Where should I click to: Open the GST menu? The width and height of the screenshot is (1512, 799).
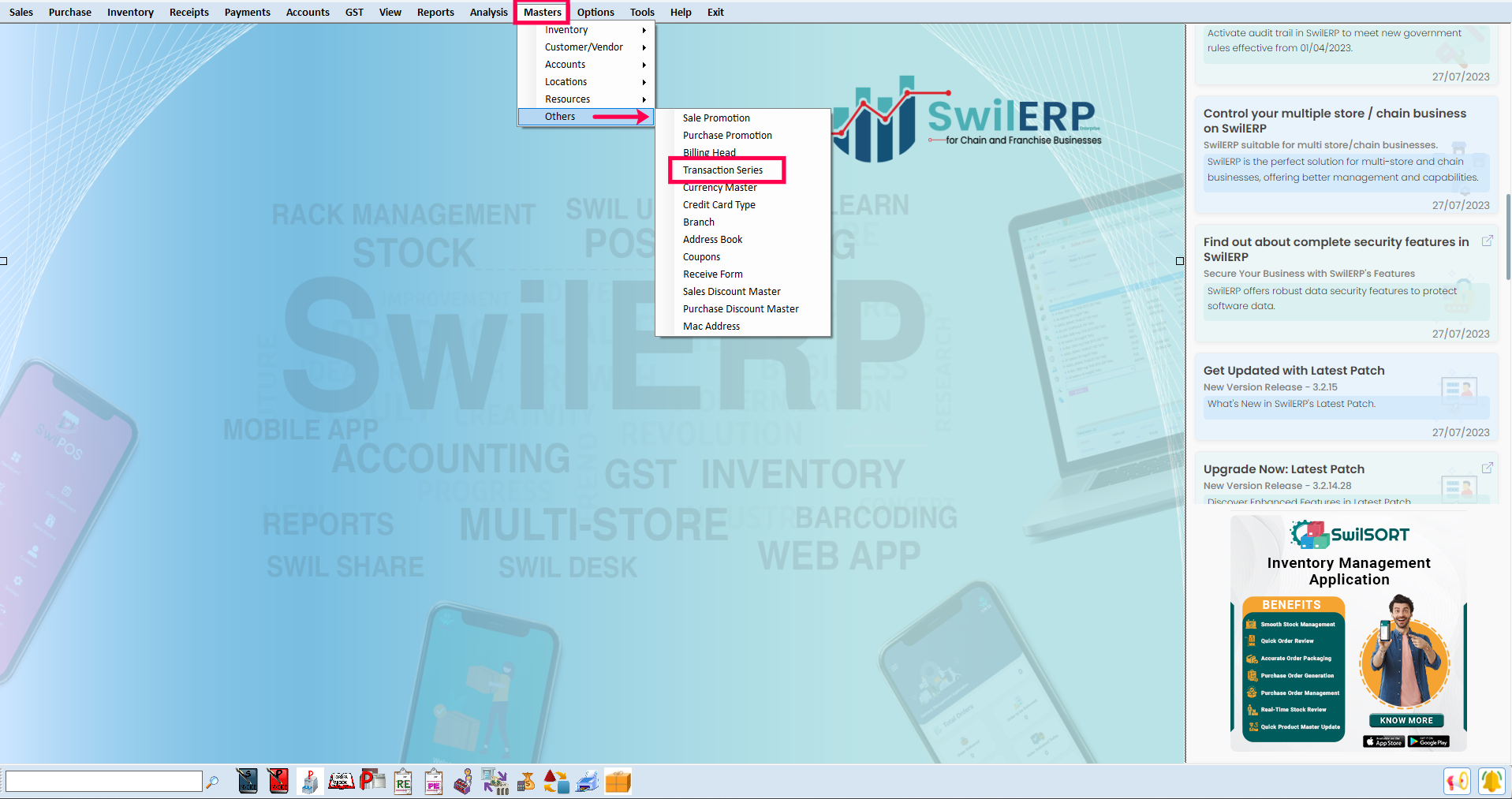[x=354, y=12]
